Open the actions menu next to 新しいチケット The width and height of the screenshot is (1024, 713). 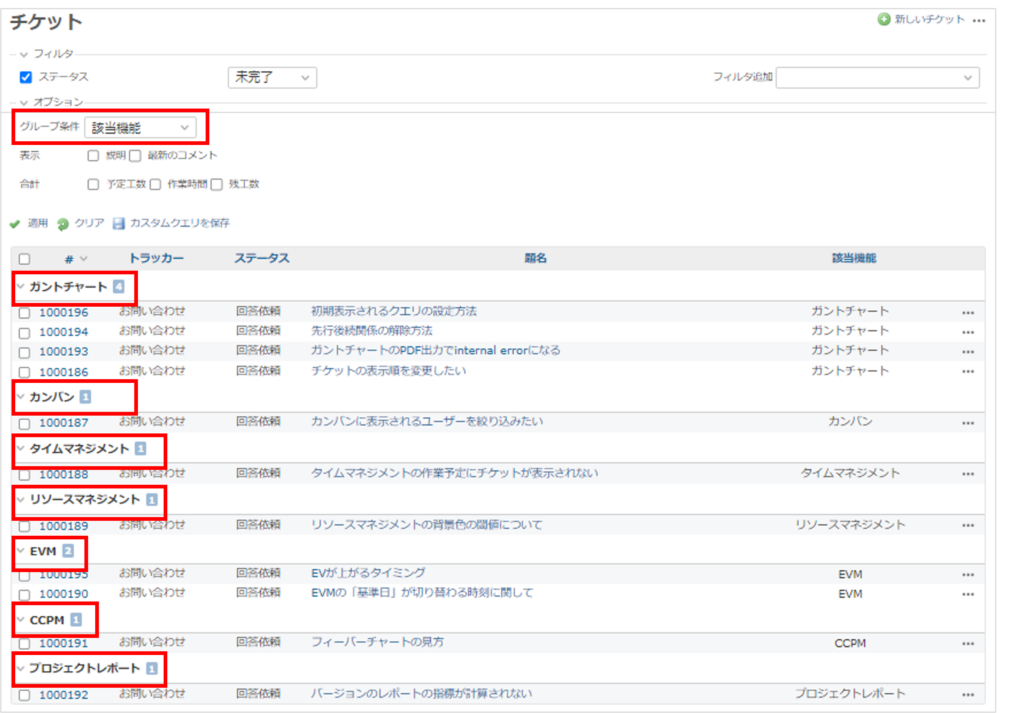click(976, 20)
